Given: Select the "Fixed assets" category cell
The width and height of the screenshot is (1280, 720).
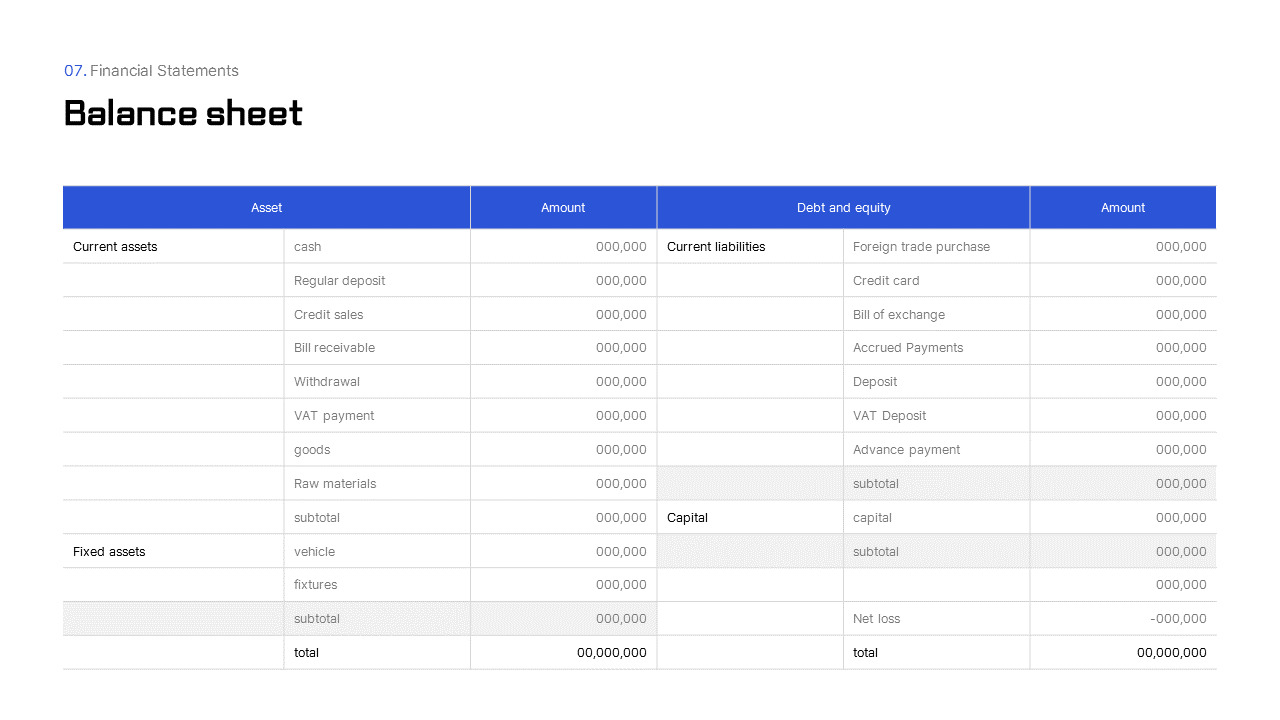Looking at the screenshot, I should tap(173, 552).
